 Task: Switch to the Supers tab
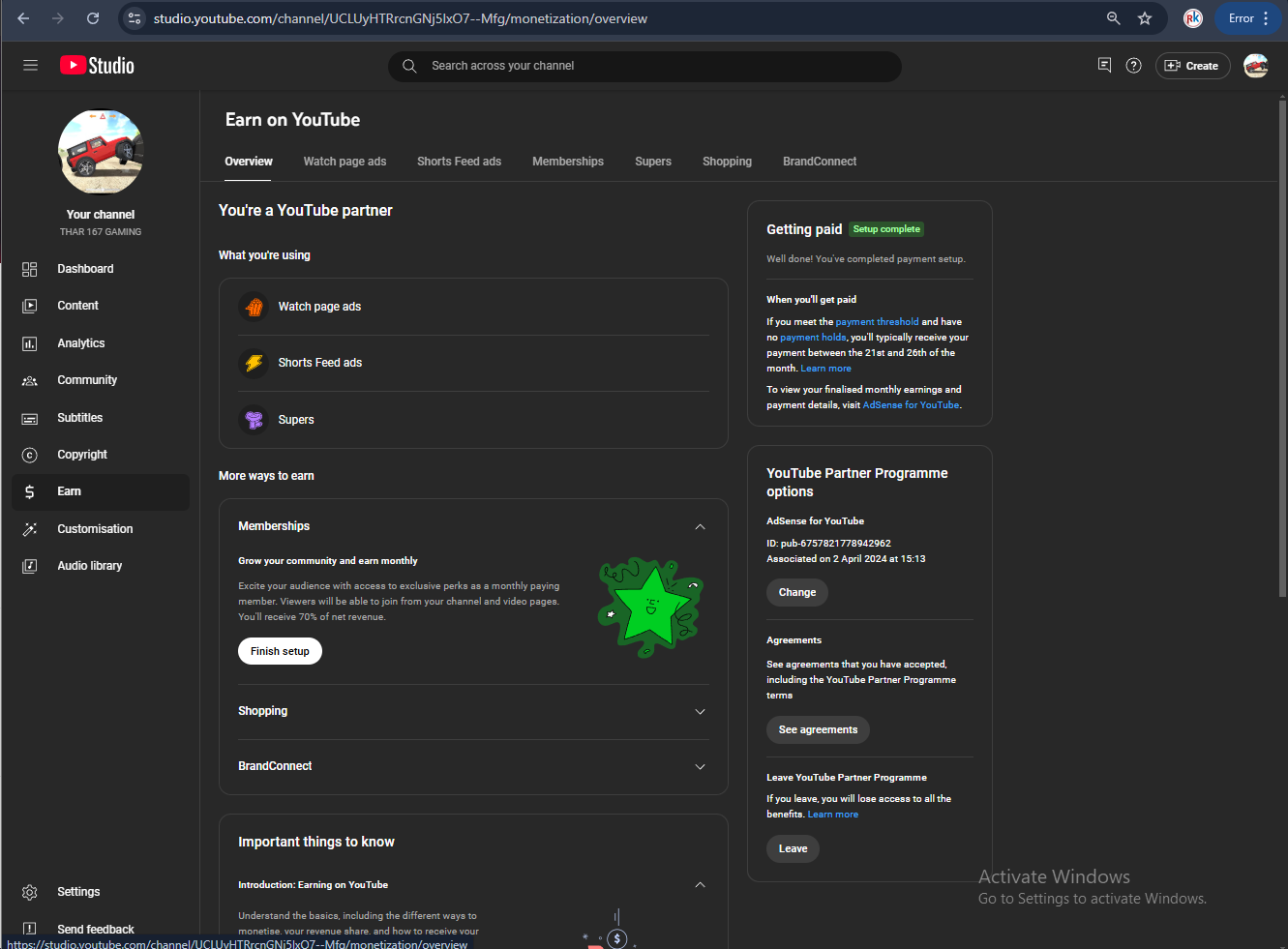(652, 162)
